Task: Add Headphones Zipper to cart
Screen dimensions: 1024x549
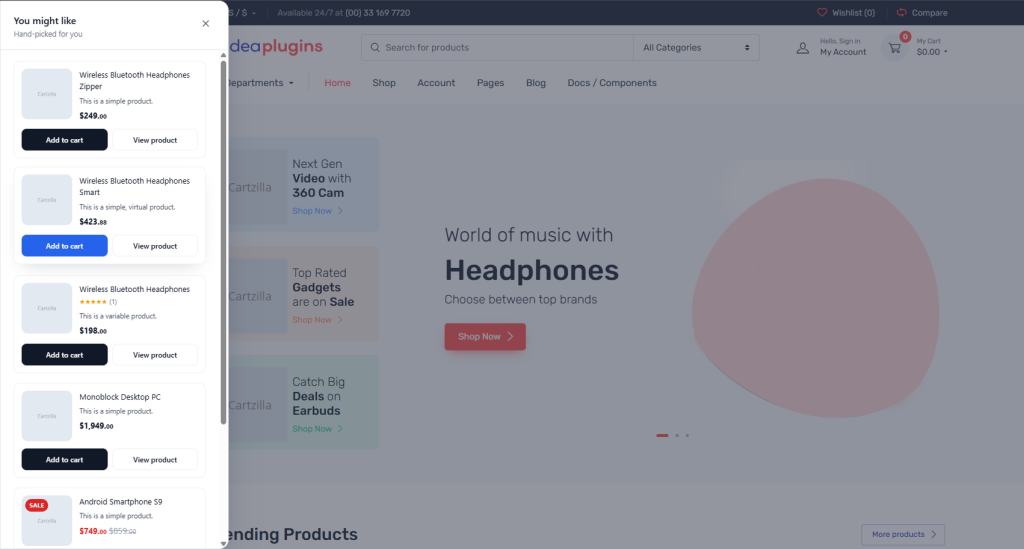Action: 65,140
